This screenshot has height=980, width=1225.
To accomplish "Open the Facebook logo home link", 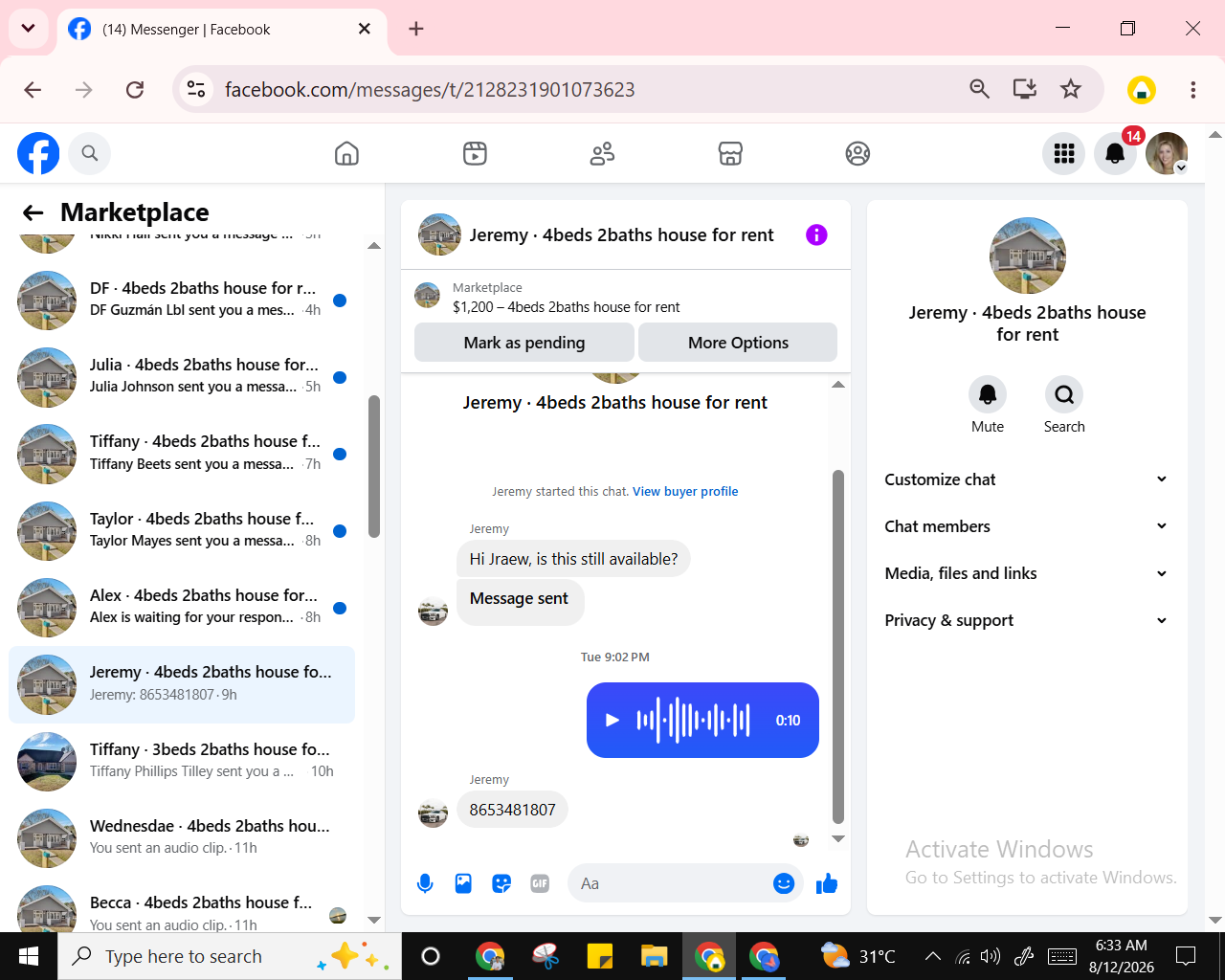I will (38, 153).
